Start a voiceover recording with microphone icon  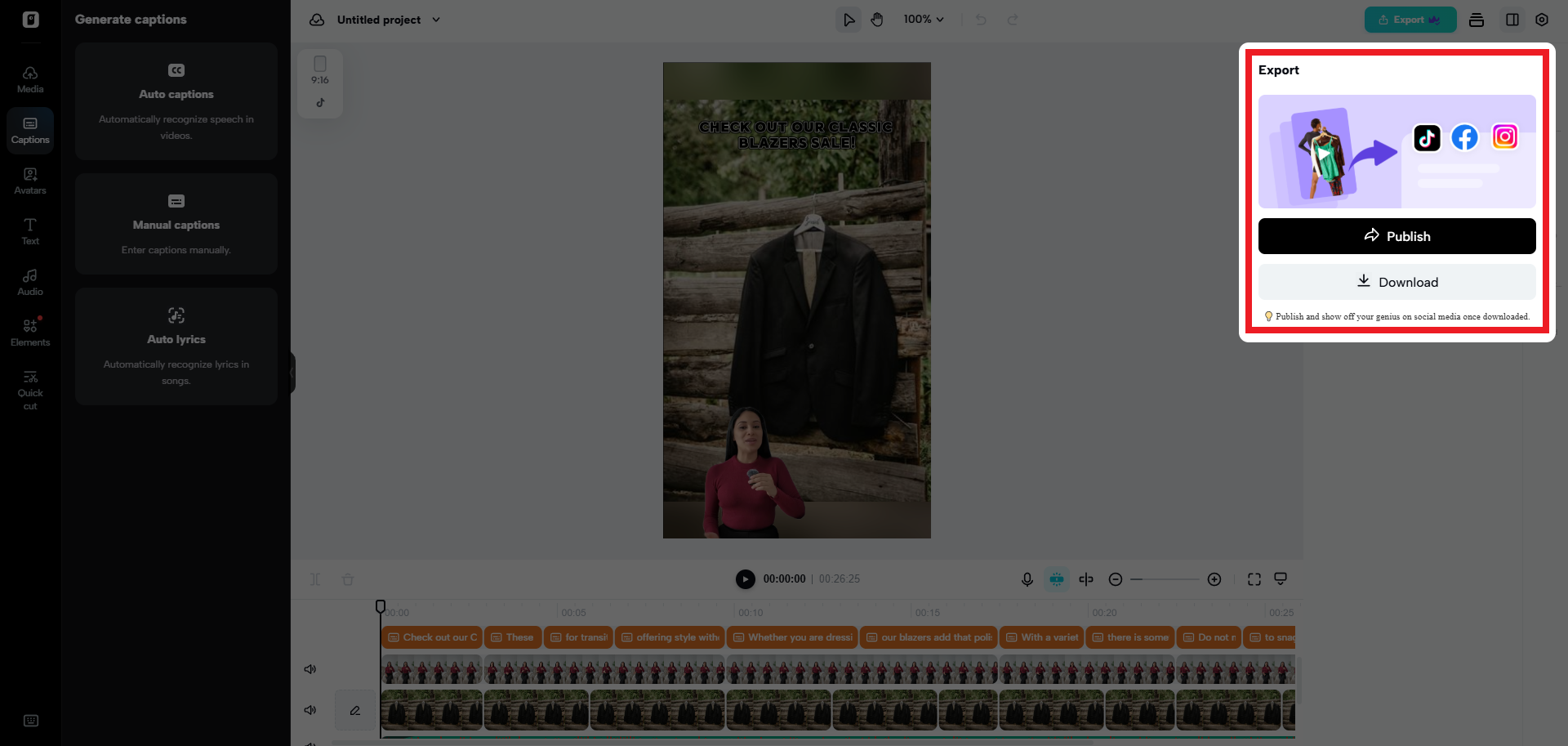click(1027, 578)
